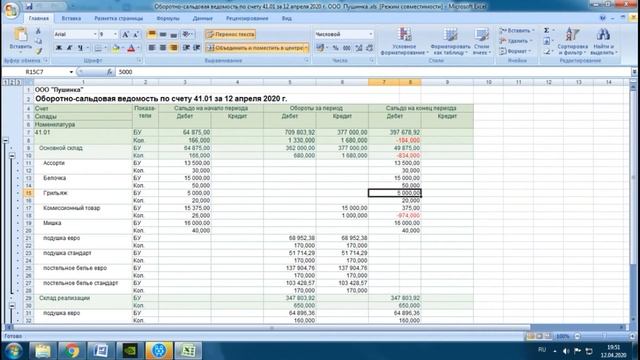Viewport: 640px width, 360px height.
Task: Click the AutoSum sigma icon
Action: 547,31
